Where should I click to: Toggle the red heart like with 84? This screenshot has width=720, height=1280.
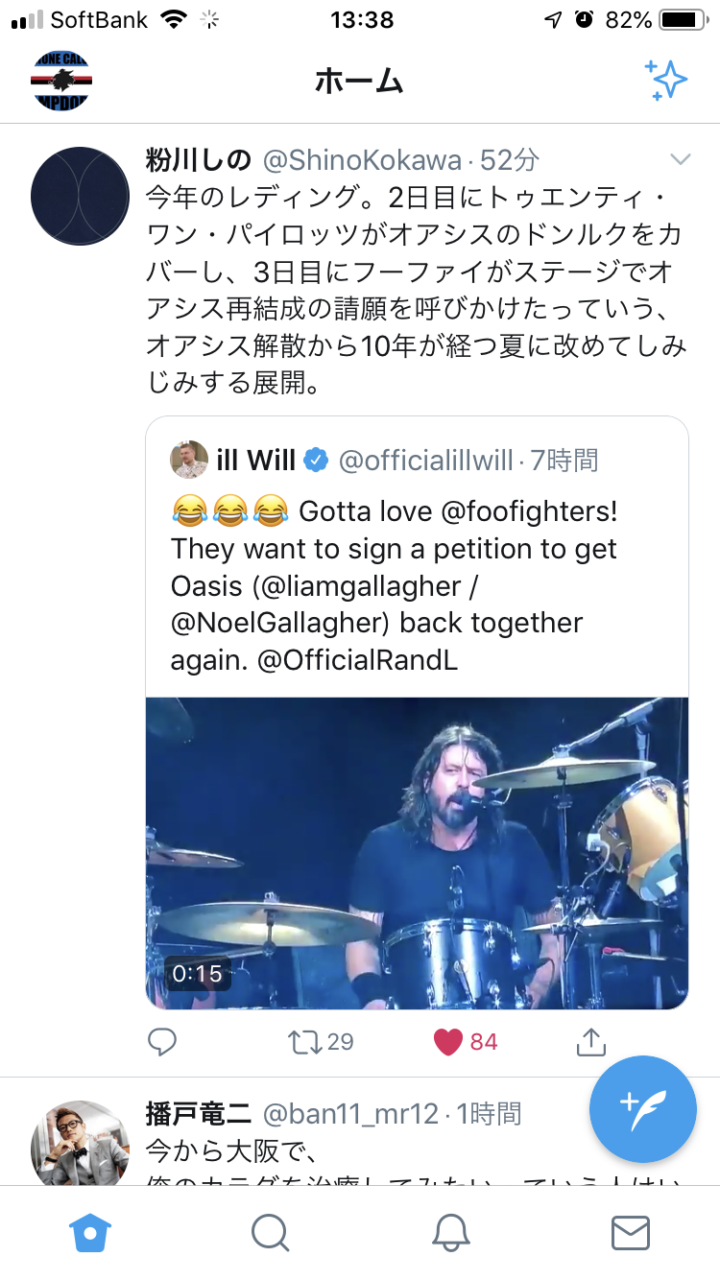pyautogui.click(x=466, y=1042)
